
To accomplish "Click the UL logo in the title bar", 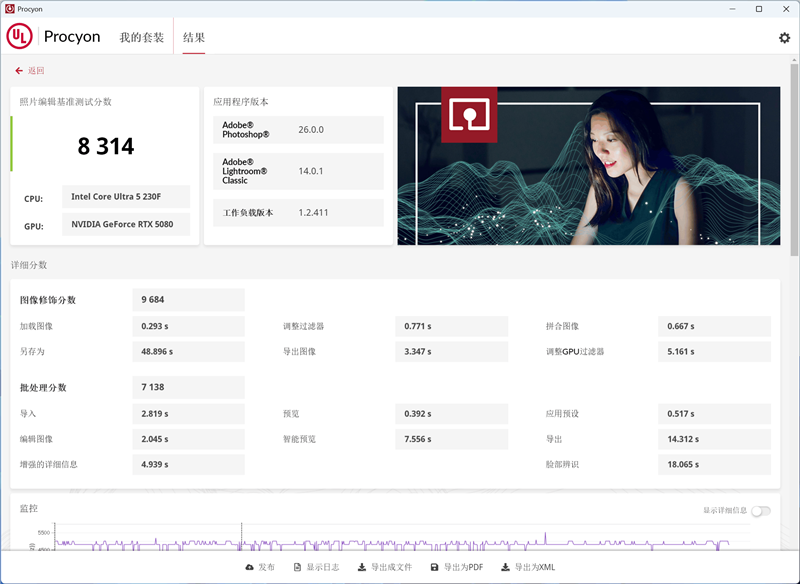I will tap(20, 36).
